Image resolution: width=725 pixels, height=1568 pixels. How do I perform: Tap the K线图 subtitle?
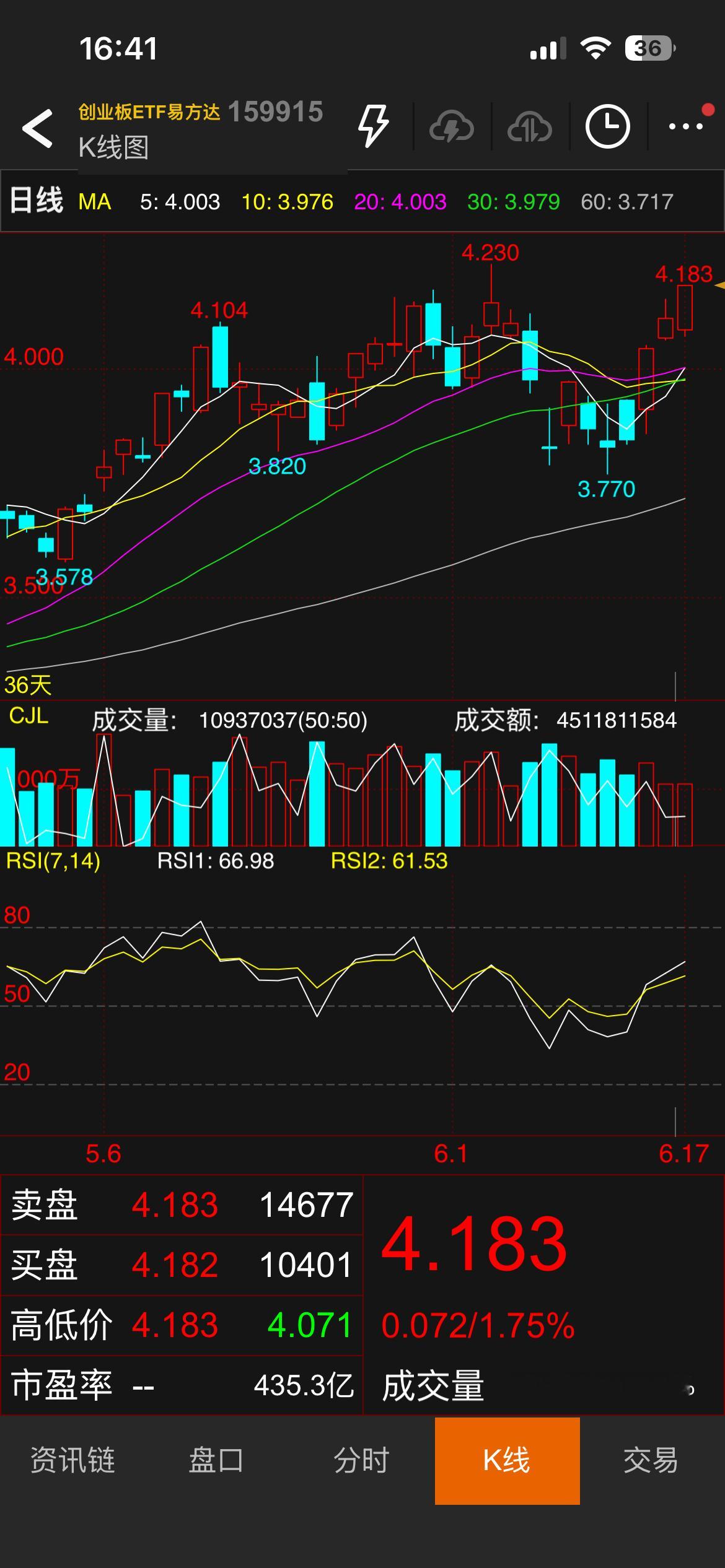tap(113, 147)
